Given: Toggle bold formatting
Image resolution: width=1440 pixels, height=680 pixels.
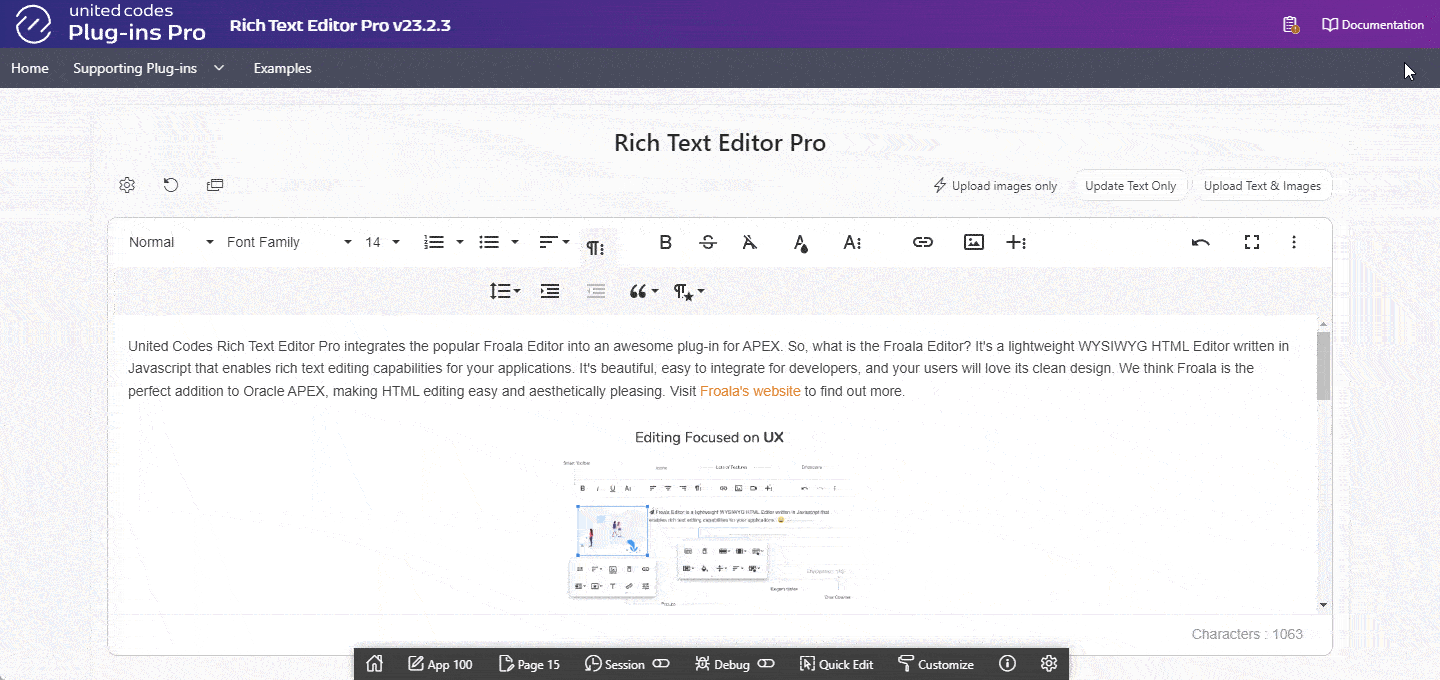Looking at the screenshot, I should coord(665,242).
